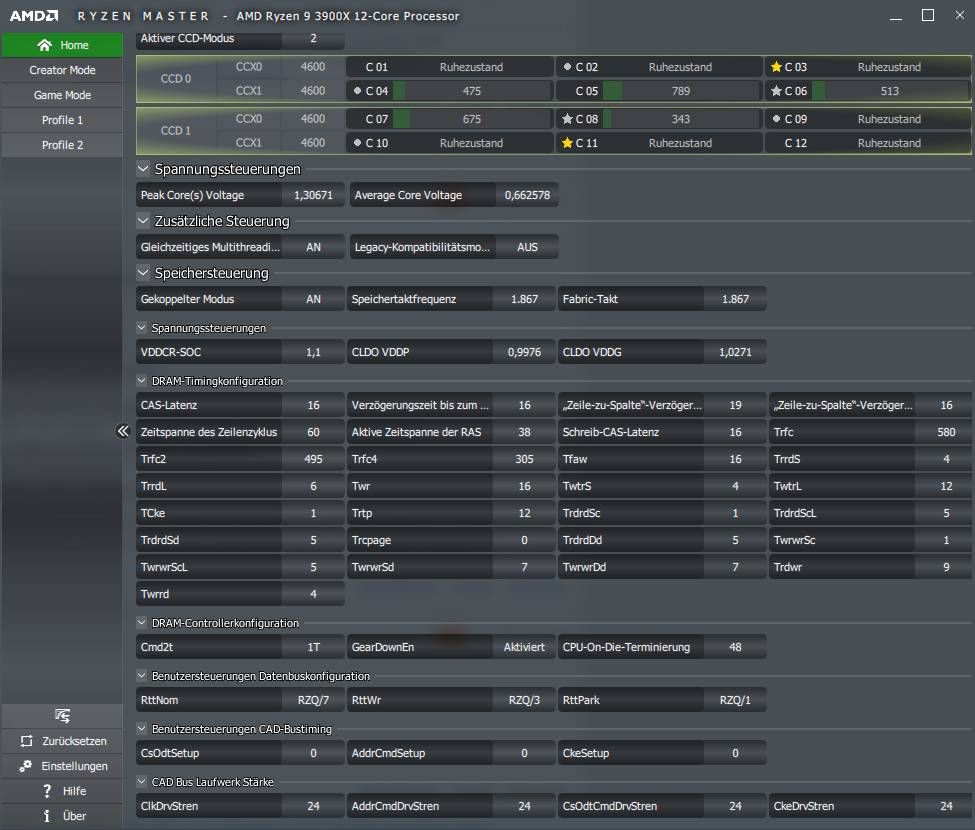Viewport: 975px width, 830px height.
Task: Click CPU-On-Die-Terminierung value 48
Action: coord(735,647)
